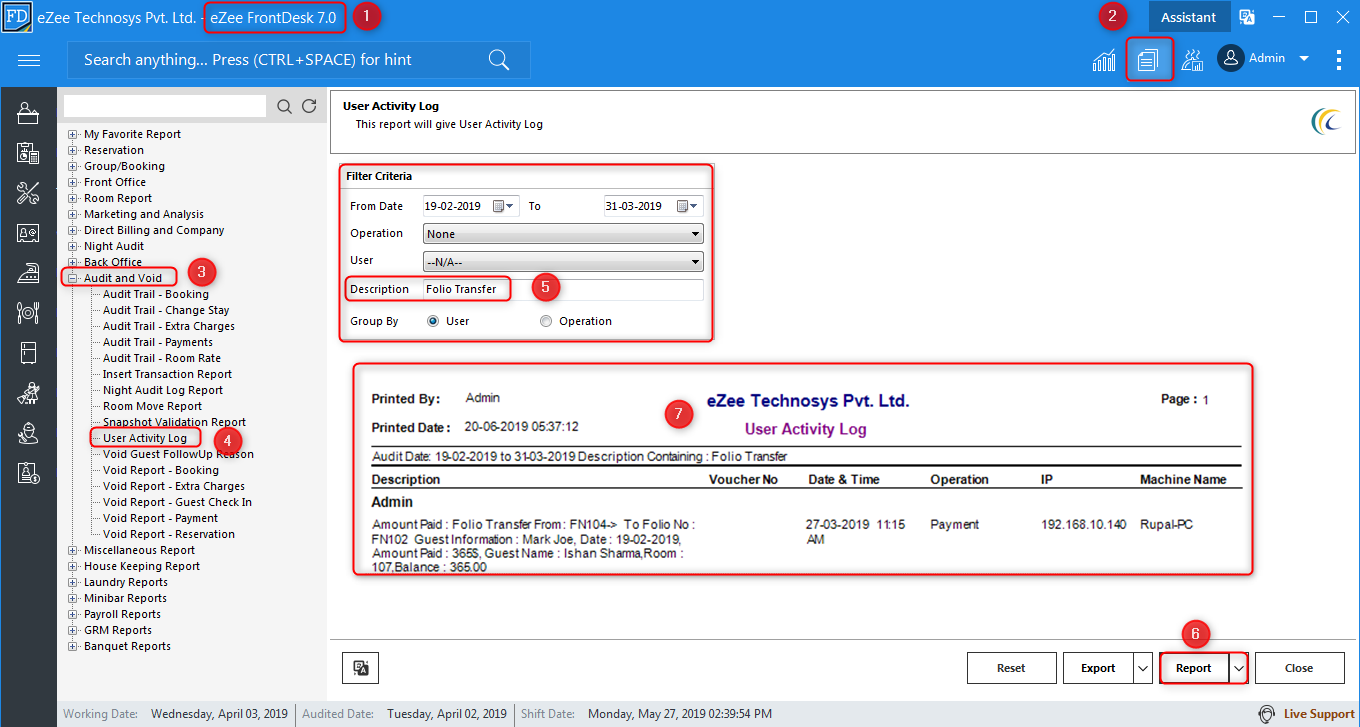This screenshot has width=1360, height=727.
Task: Select Snapshot Validation Report
Action: (174, 422)
